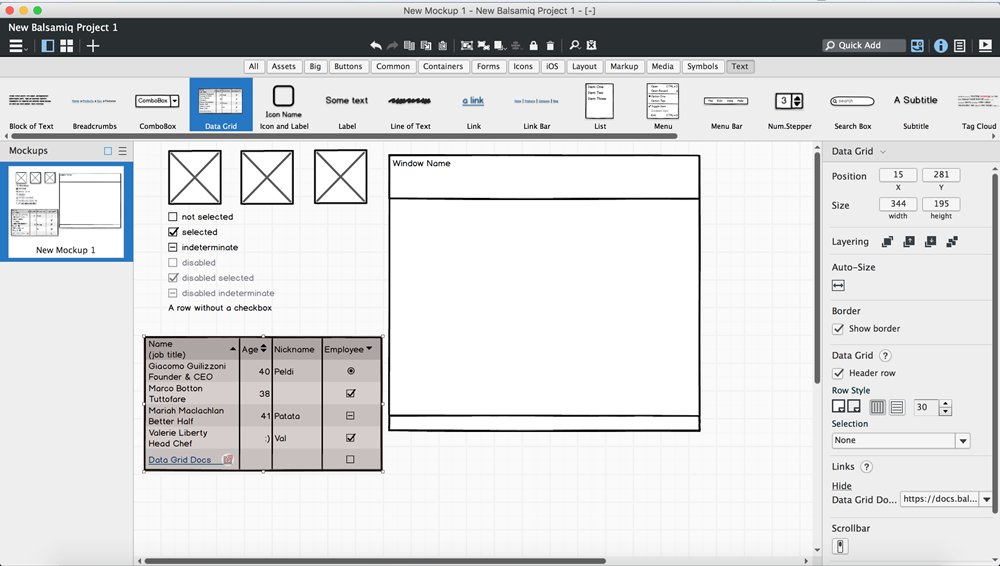This screenshot has height=566, width=1000.
Task: Switch to the Containers library tab
Action: tap(442, 67)
